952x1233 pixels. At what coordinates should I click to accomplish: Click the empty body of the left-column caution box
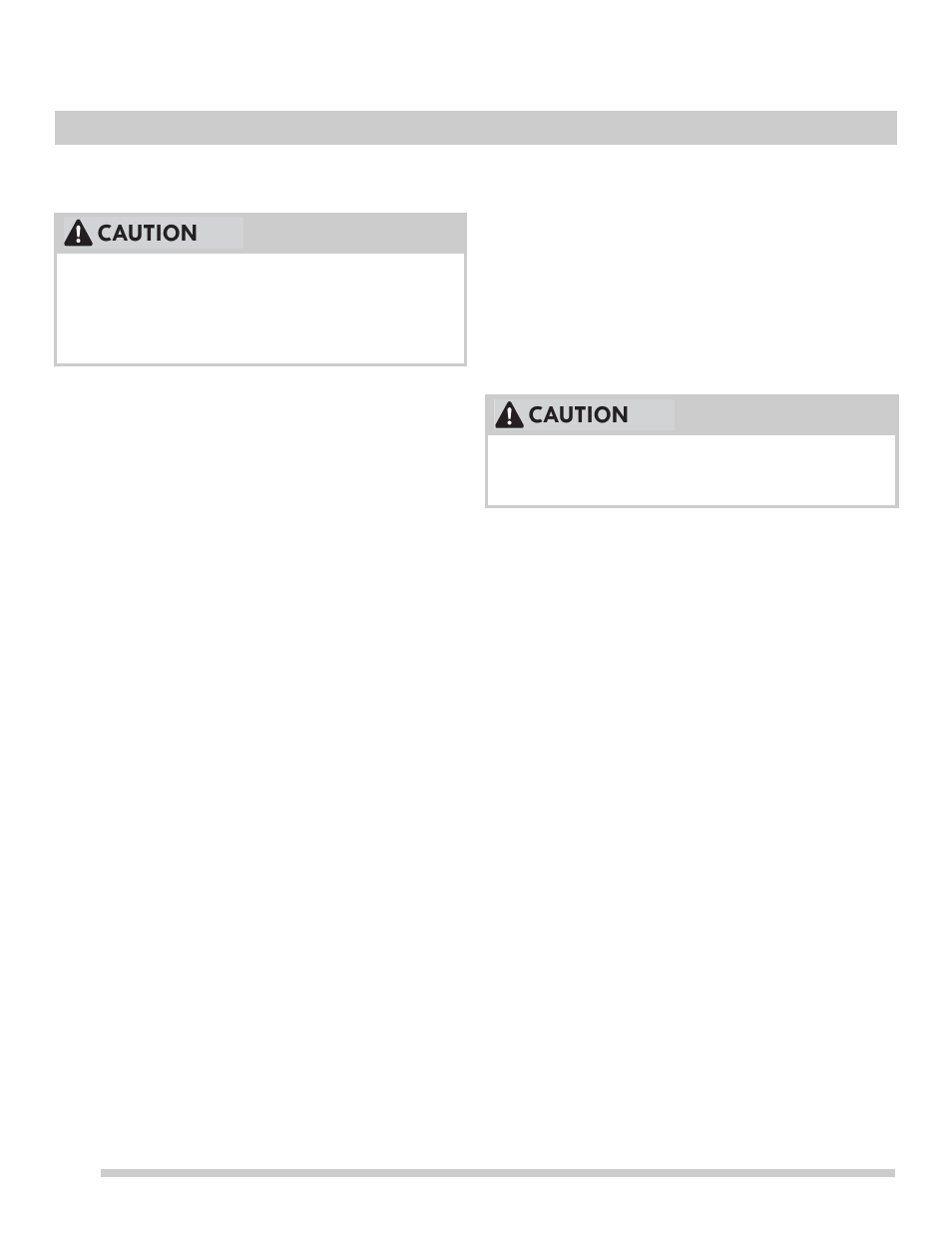coord(260,308)
